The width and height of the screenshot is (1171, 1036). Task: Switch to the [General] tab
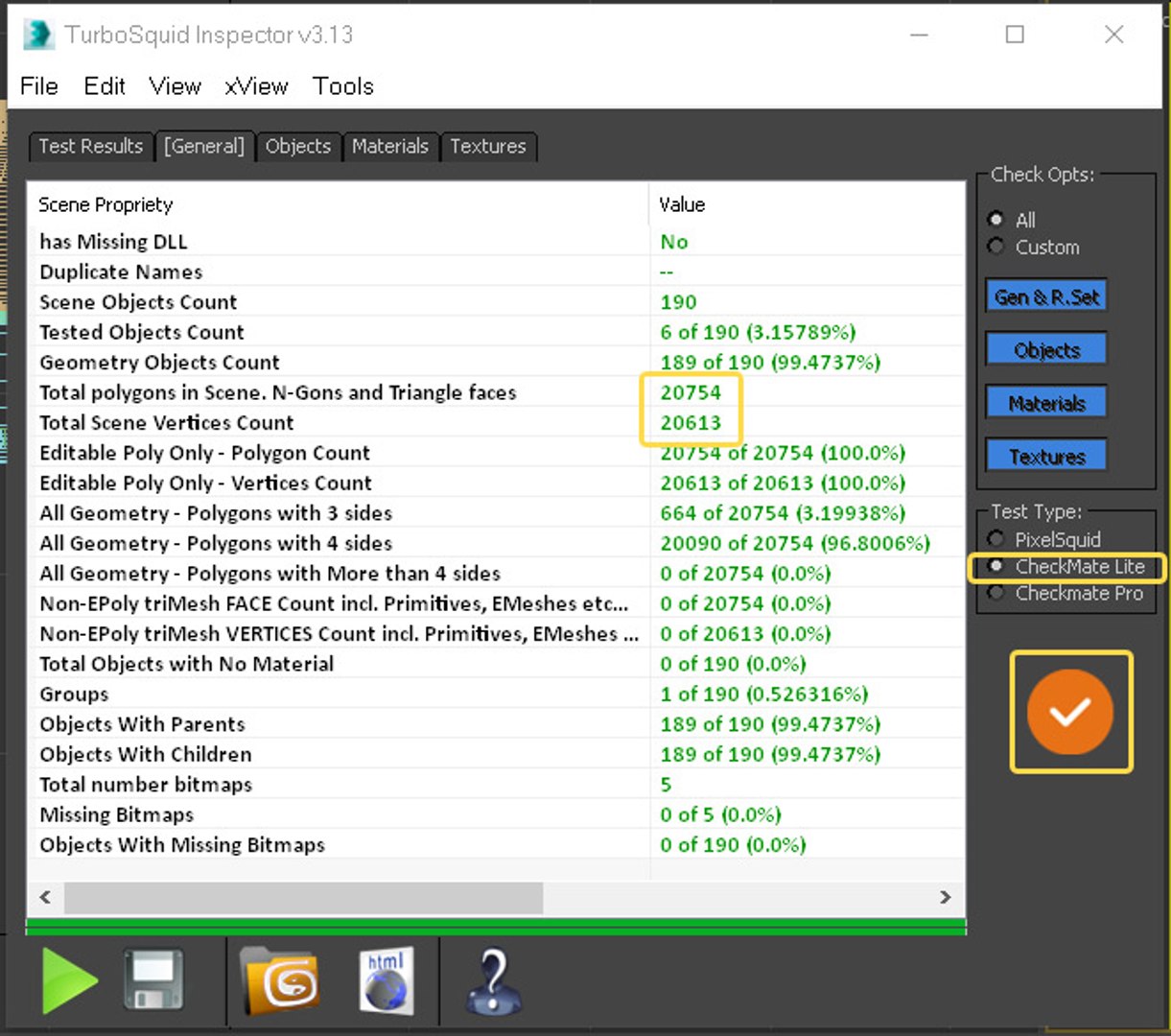[x=204, y=147]
